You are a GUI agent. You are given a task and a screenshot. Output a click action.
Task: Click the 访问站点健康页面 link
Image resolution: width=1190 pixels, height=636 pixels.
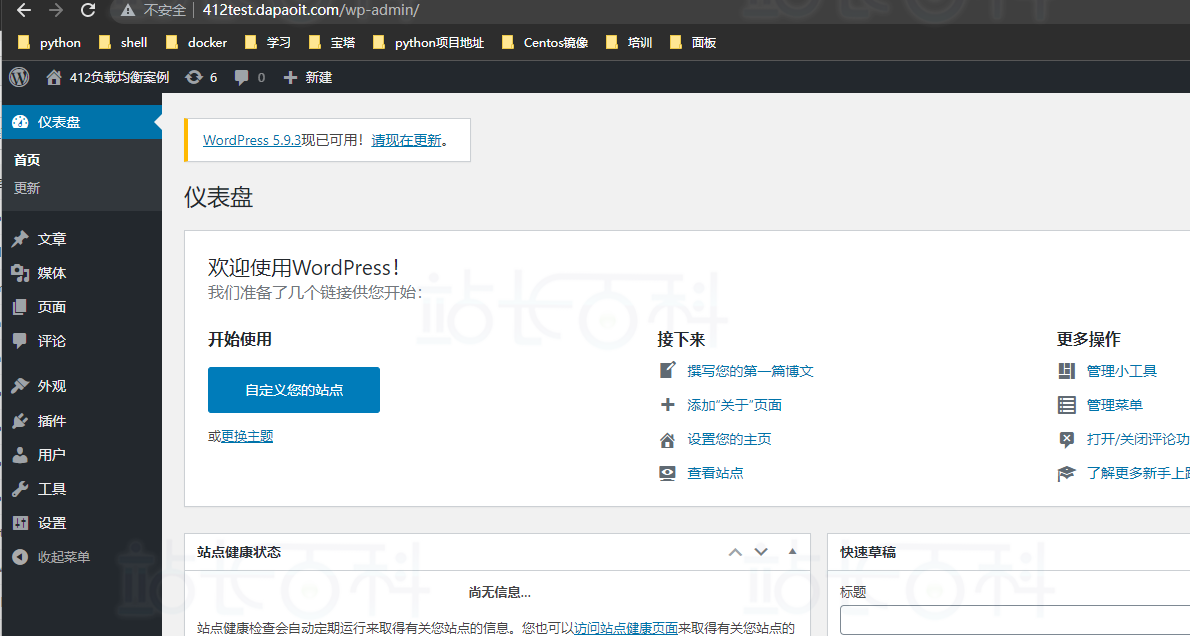(625, 628)
